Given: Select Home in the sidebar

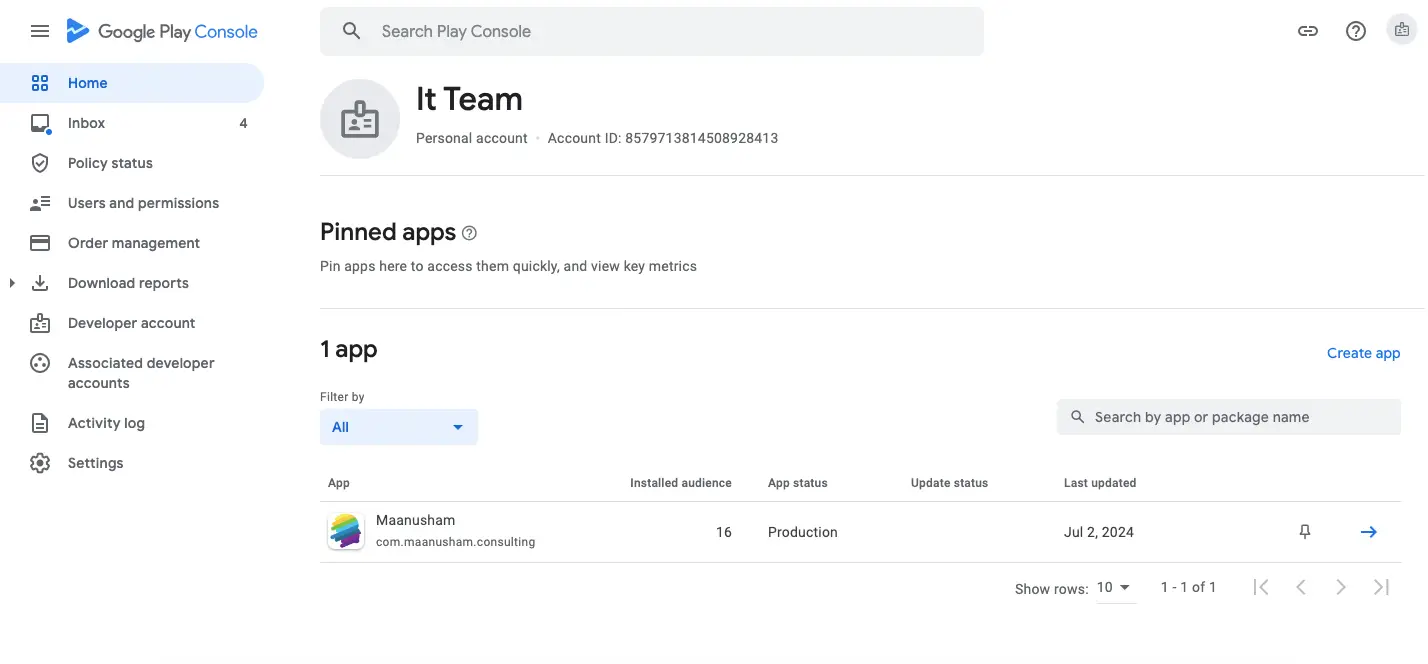Looking at the screenshot, I should (x=132, y=83).
